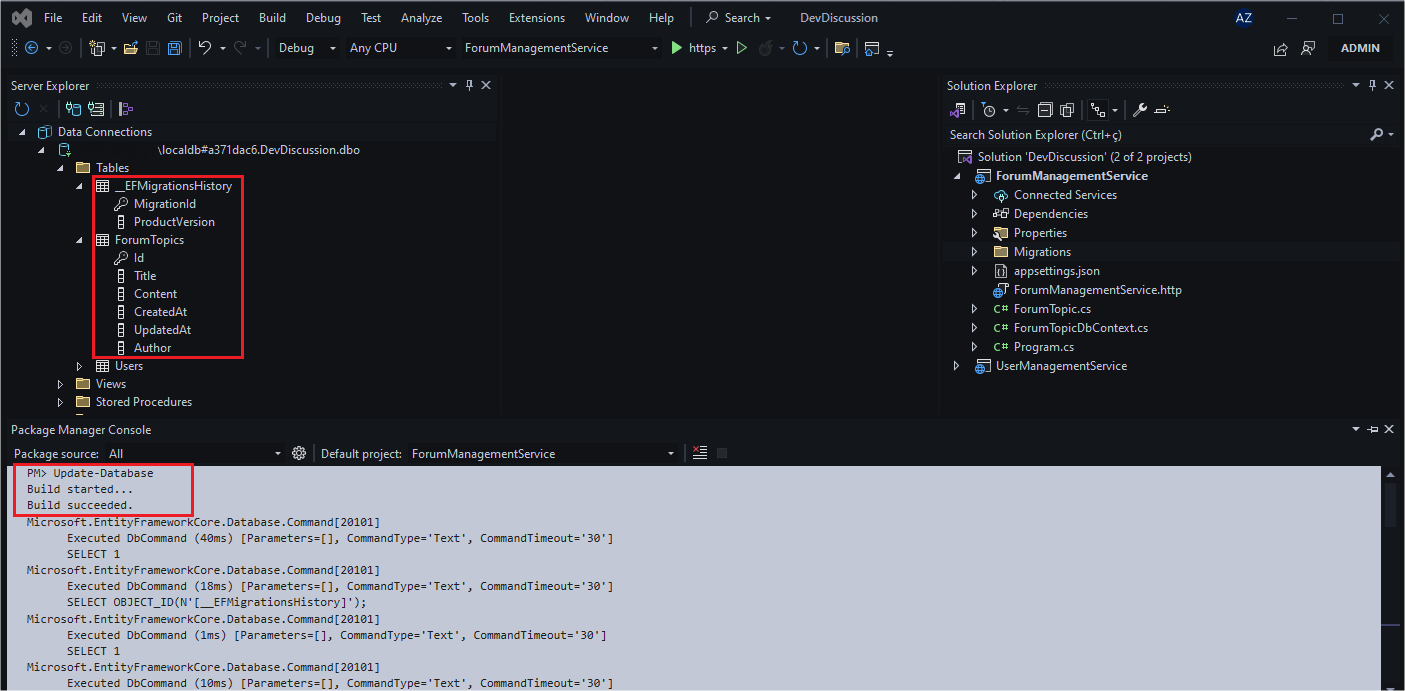Click Connect to Database icon in Server Explorer
Screen dimensions: 1405x691
point(73,109)
